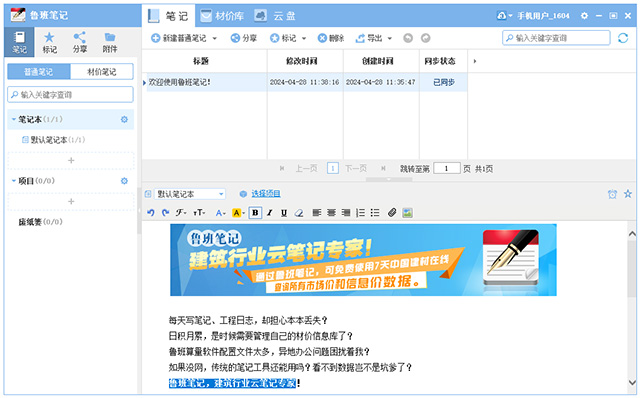Click the 下一页 next page button
640x398 pixels.
pos(356,168)
